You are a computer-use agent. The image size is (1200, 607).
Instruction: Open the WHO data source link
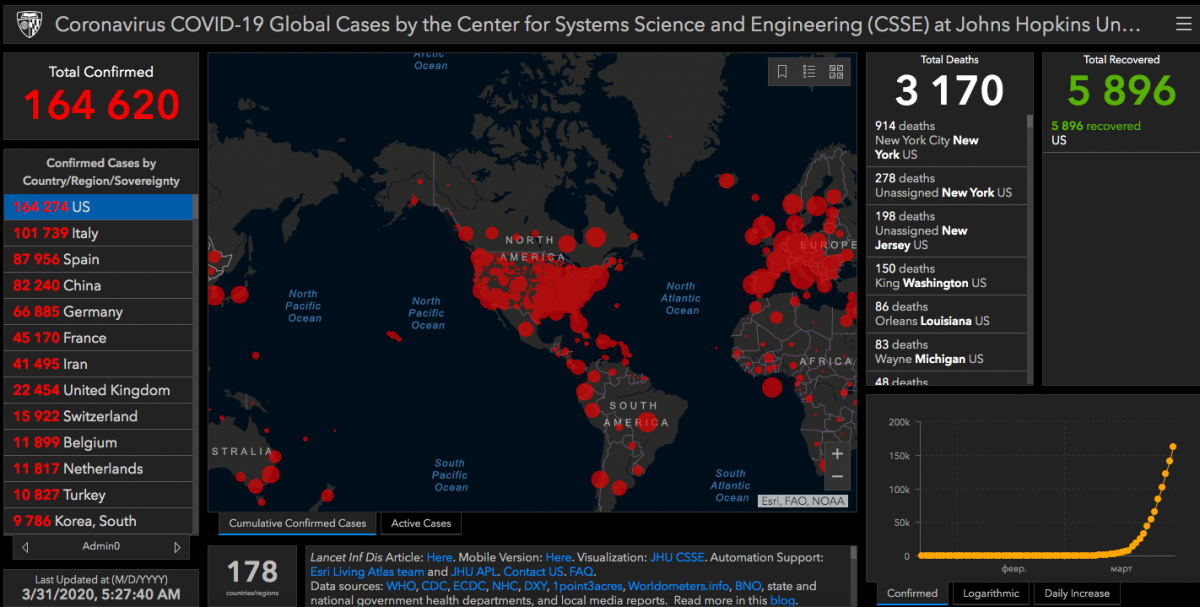point(401,586)
